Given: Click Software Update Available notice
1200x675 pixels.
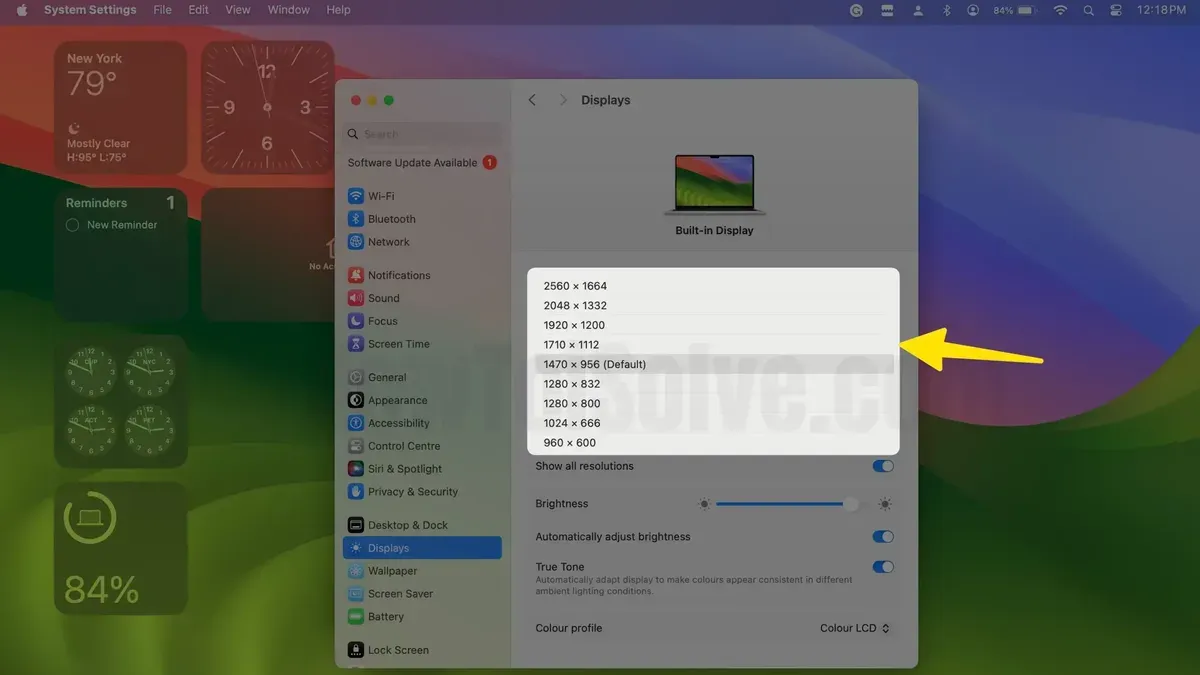Looking at the screenshot, I should (422, 163).
